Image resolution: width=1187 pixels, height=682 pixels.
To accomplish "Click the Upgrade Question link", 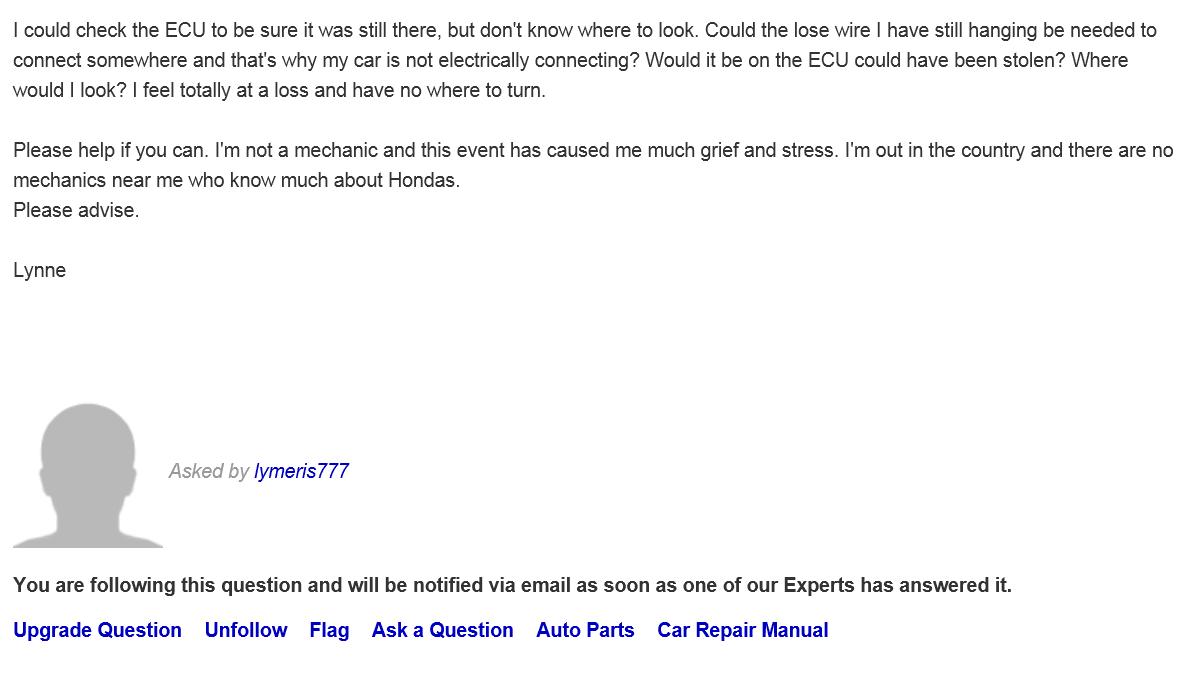I will tap(97, 630).
